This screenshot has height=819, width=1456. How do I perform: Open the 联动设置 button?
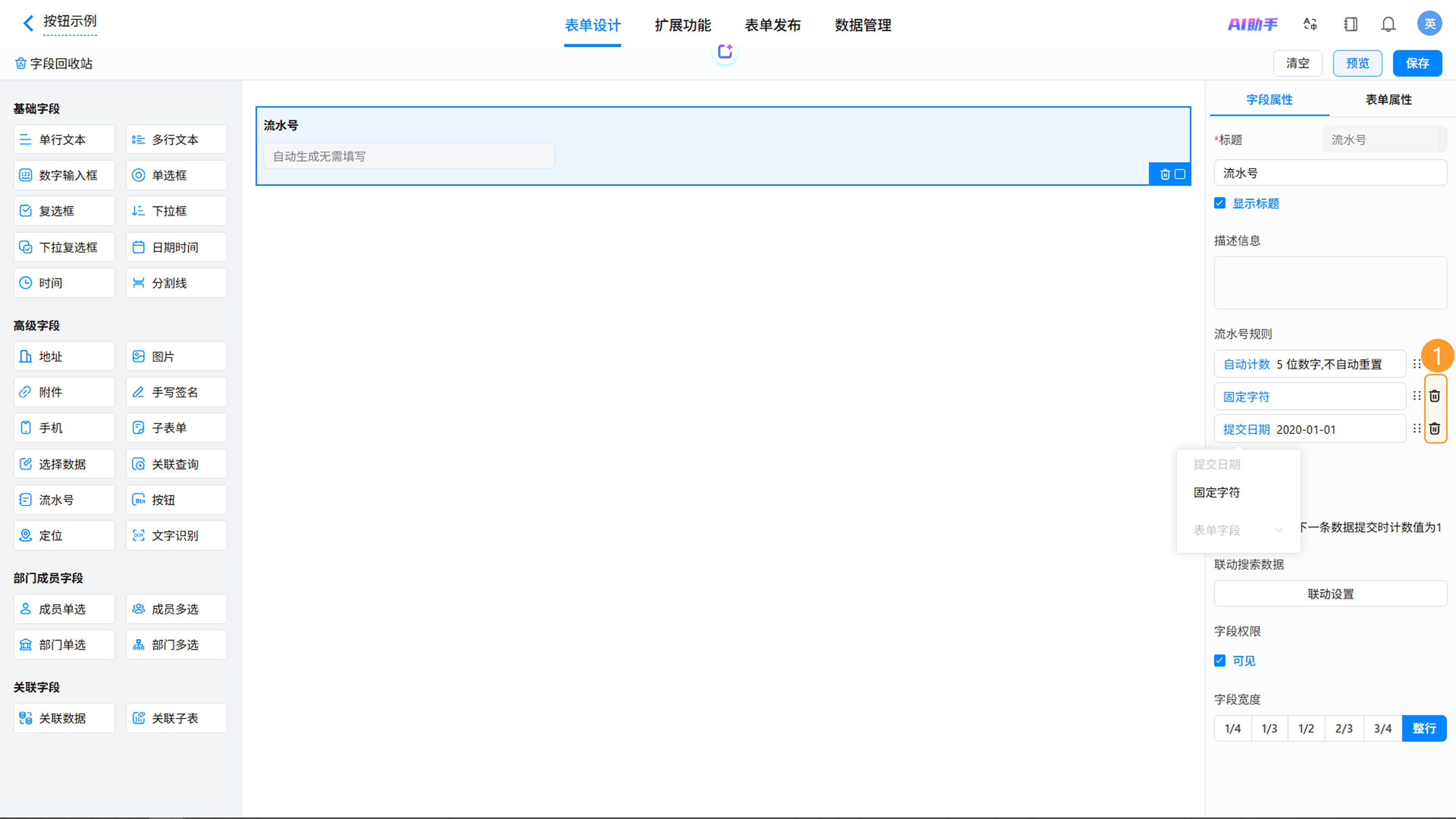click(x=1330, y=593)
